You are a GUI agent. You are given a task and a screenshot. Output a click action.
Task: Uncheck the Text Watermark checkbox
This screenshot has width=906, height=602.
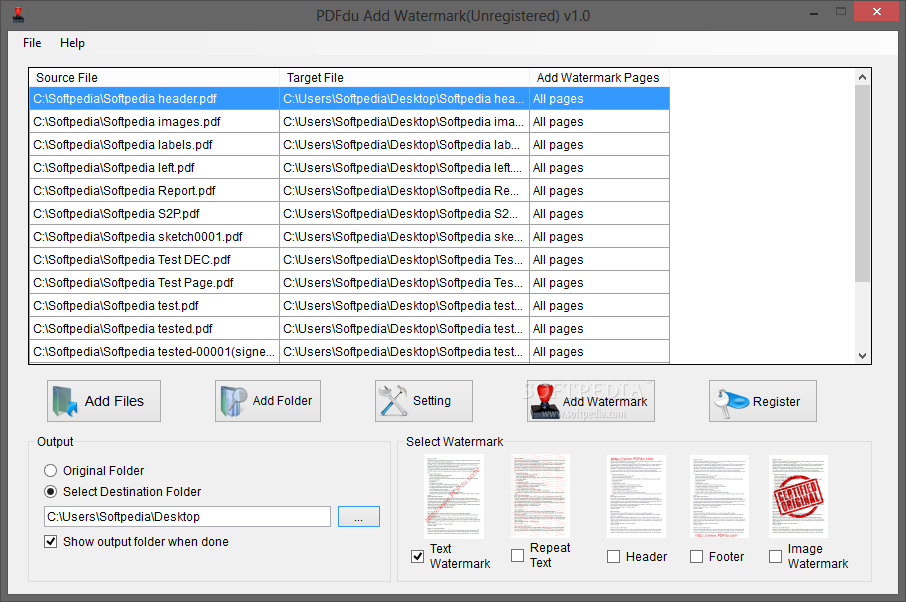click(417, 556)
